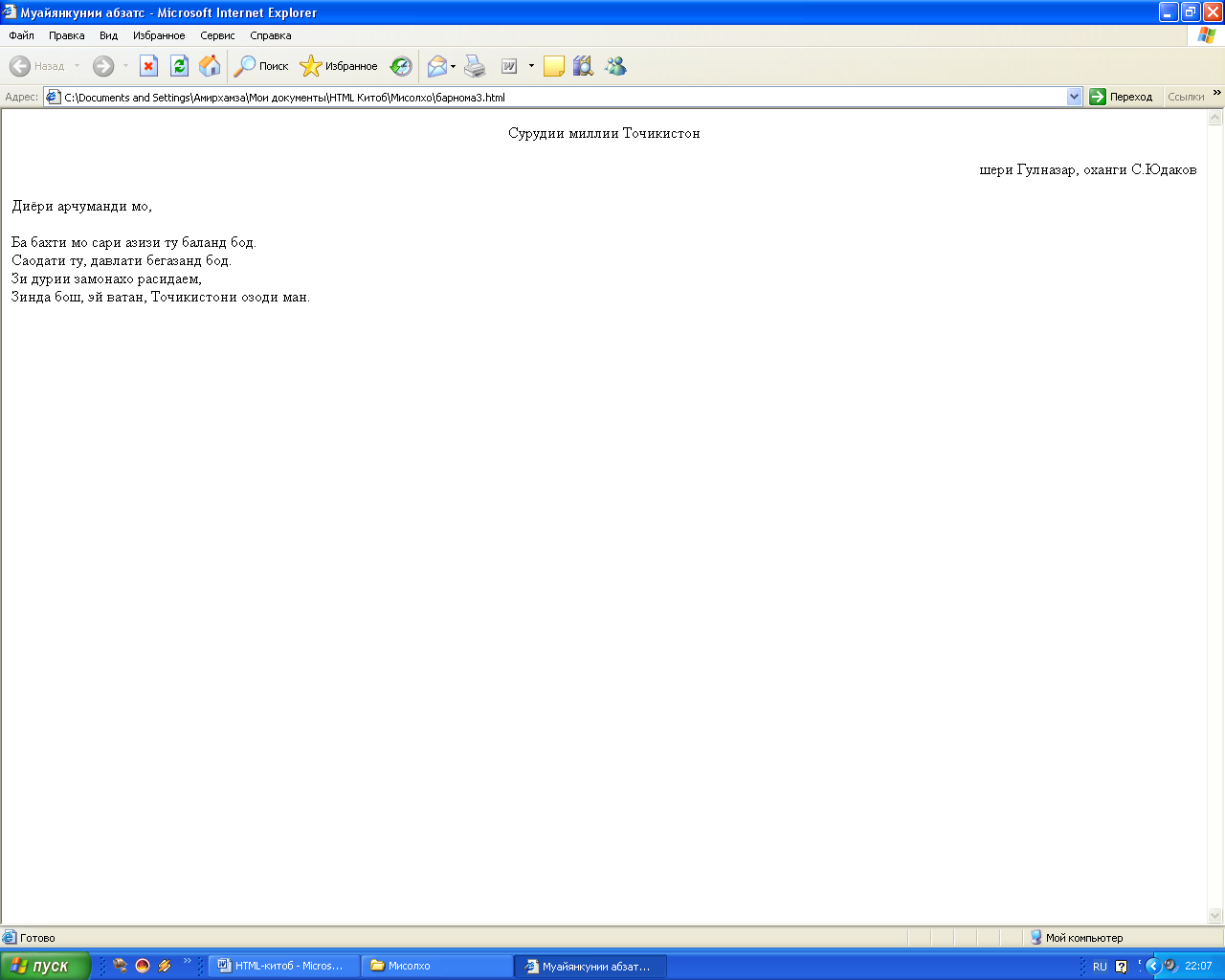This screenshot has height=980, width=1225.
Task: Open the Messenger people icon
Action: 615,66
